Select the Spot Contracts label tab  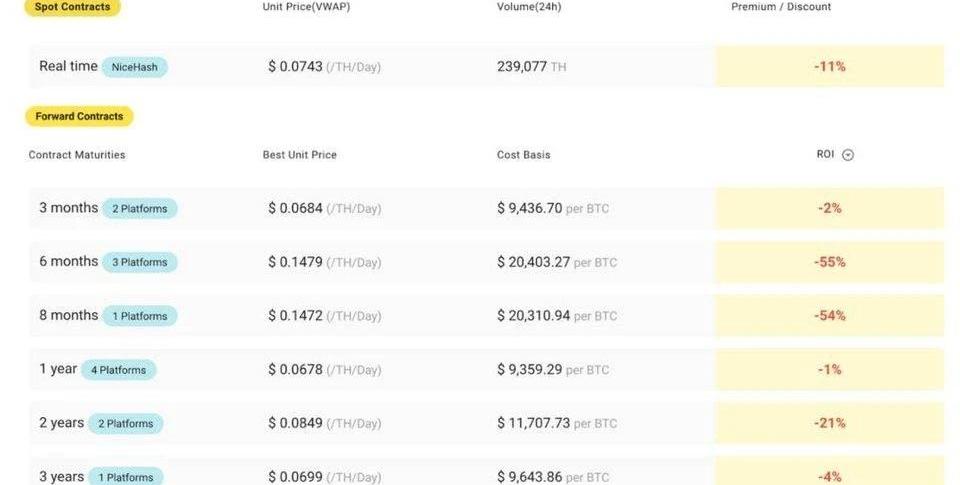(x=71, y=7)
